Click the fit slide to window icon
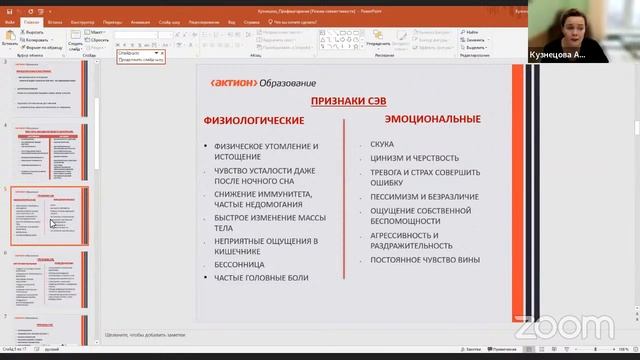The width and height of the screenshot is (640, 360). [635, 349]
